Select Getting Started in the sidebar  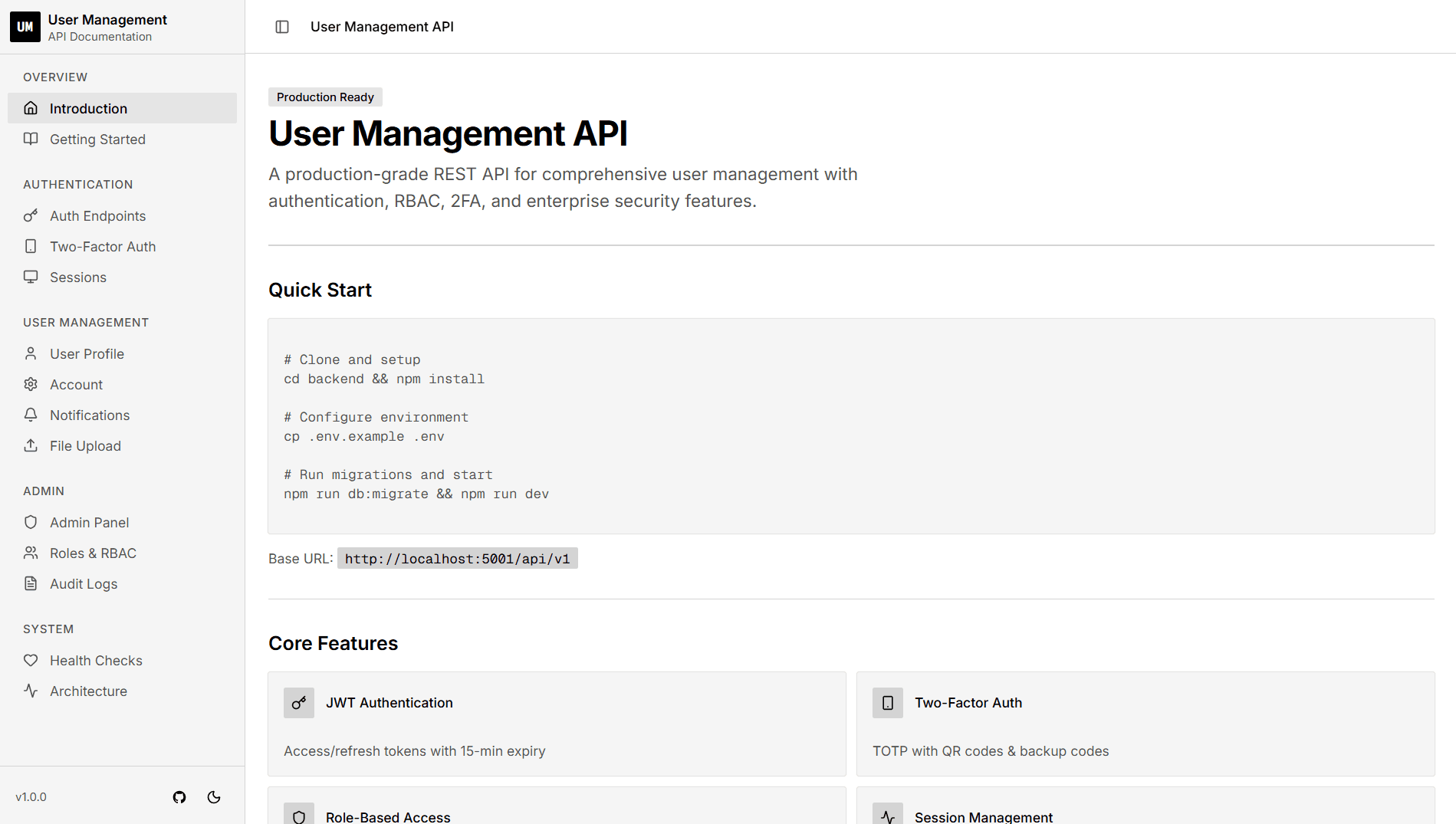tap(97, 139)
